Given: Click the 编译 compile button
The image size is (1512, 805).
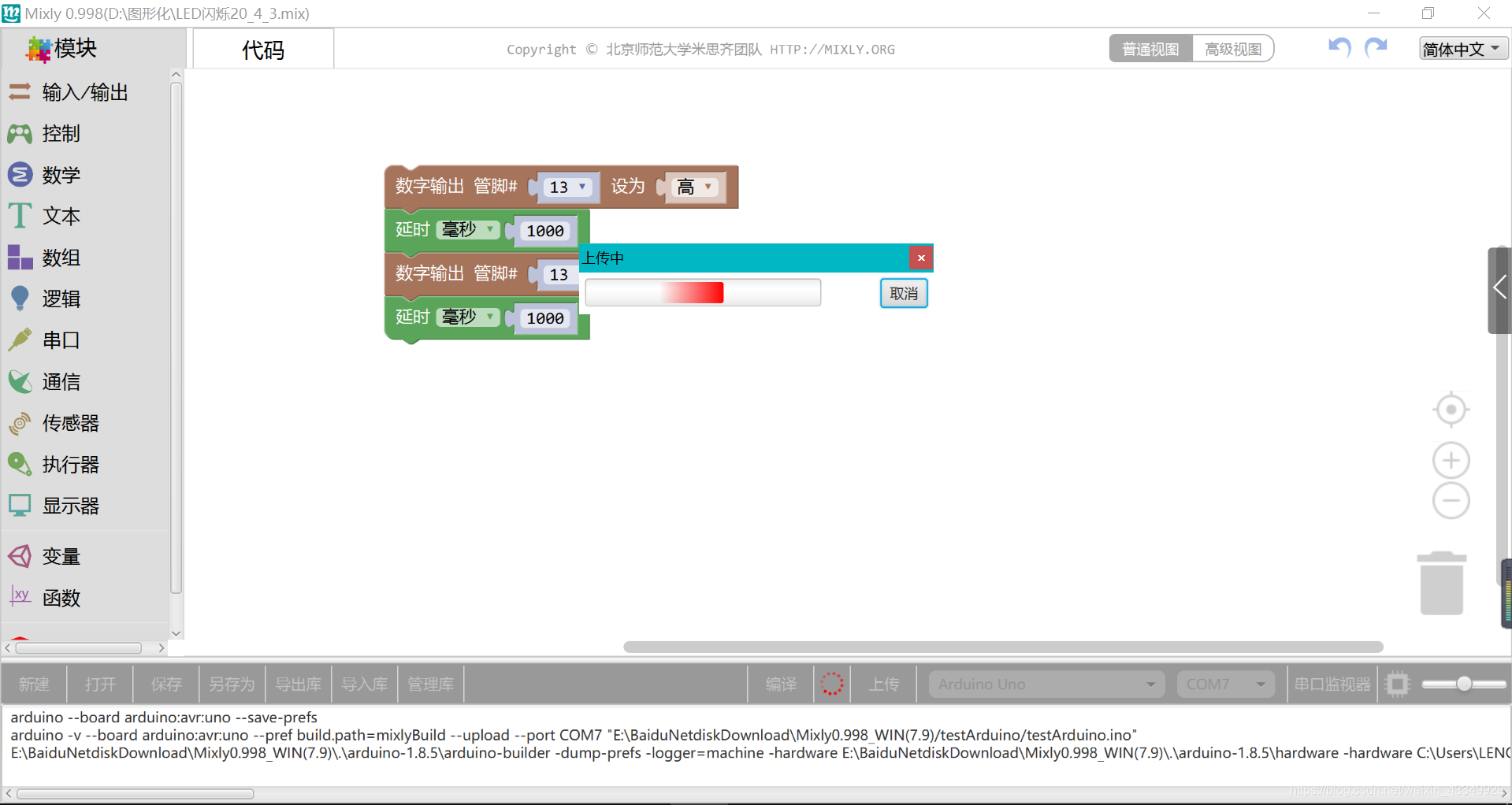Looking at the screenshot, I should [x=780, y=684].
